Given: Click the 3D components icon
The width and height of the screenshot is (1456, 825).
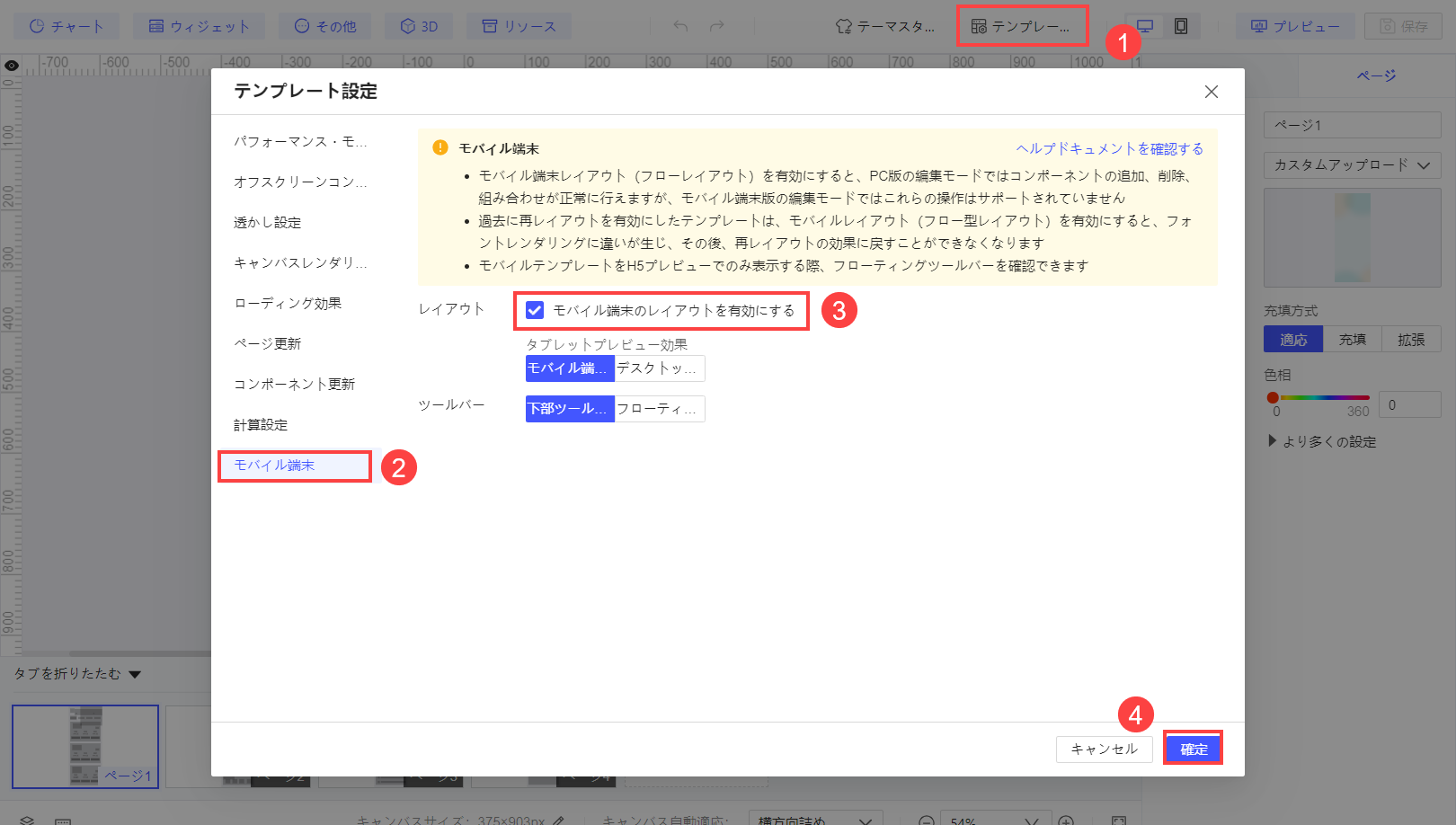Looking at the screenshot, I should point(420,25).
